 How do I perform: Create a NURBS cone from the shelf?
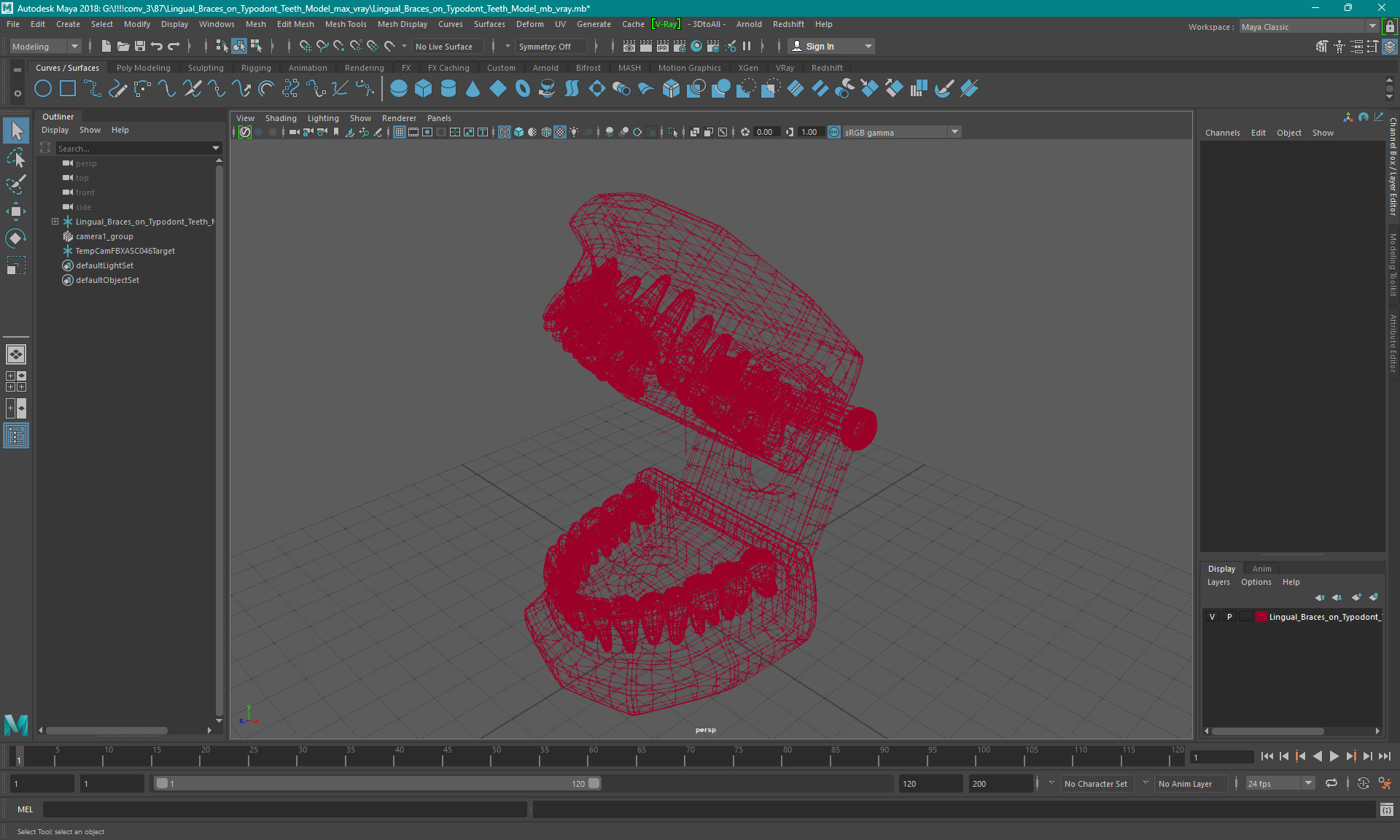473,89
